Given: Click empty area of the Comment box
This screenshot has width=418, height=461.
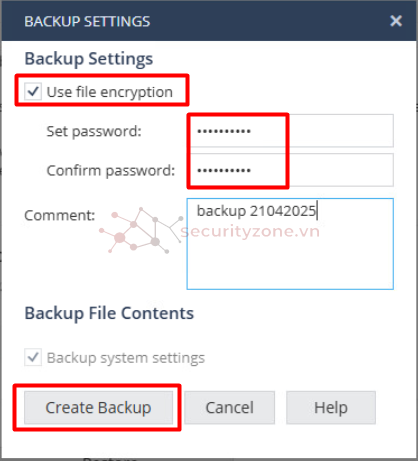Looking at the screenshot, I should tap(290, 263).
